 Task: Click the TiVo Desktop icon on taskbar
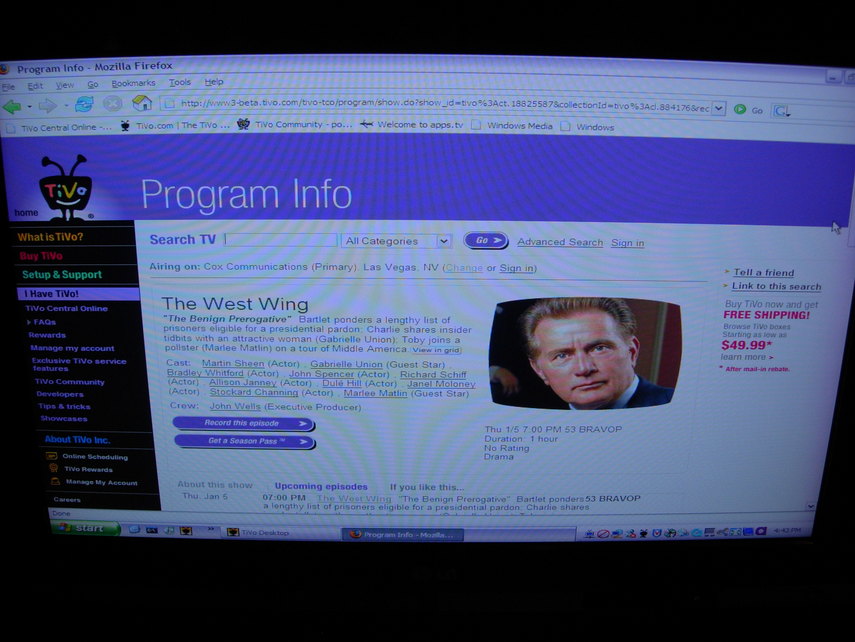(x=233, y=532)
